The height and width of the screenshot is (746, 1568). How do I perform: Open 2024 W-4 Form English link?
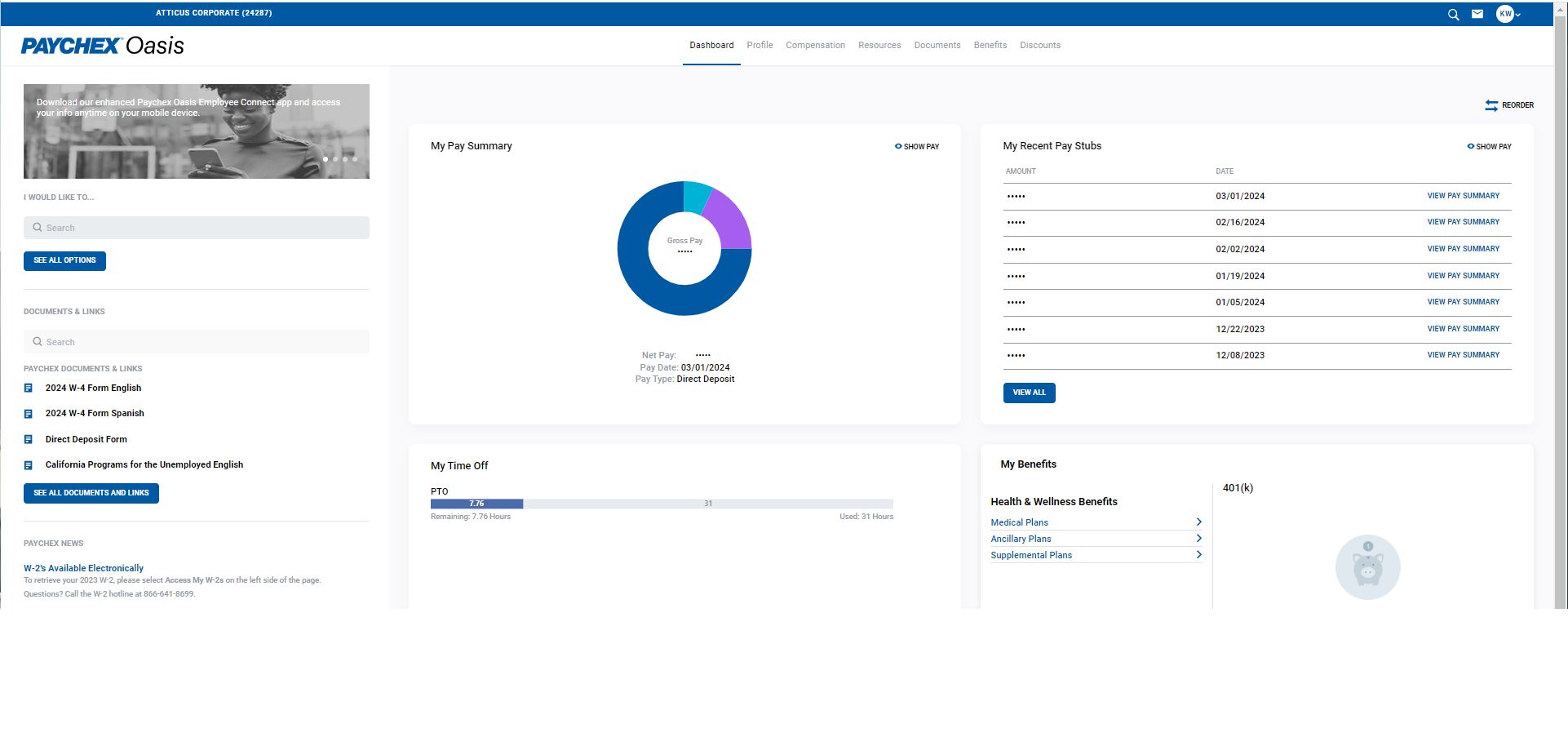coord(93,389)
